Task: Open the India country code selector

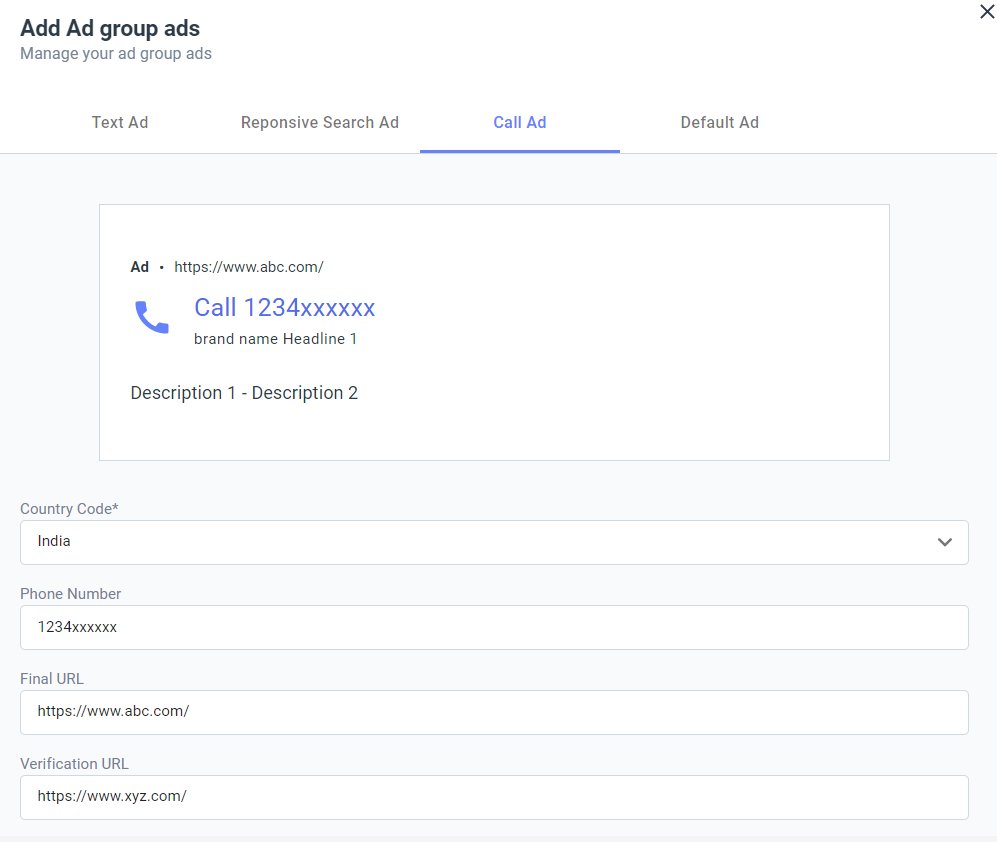Action: click(494, 542)
